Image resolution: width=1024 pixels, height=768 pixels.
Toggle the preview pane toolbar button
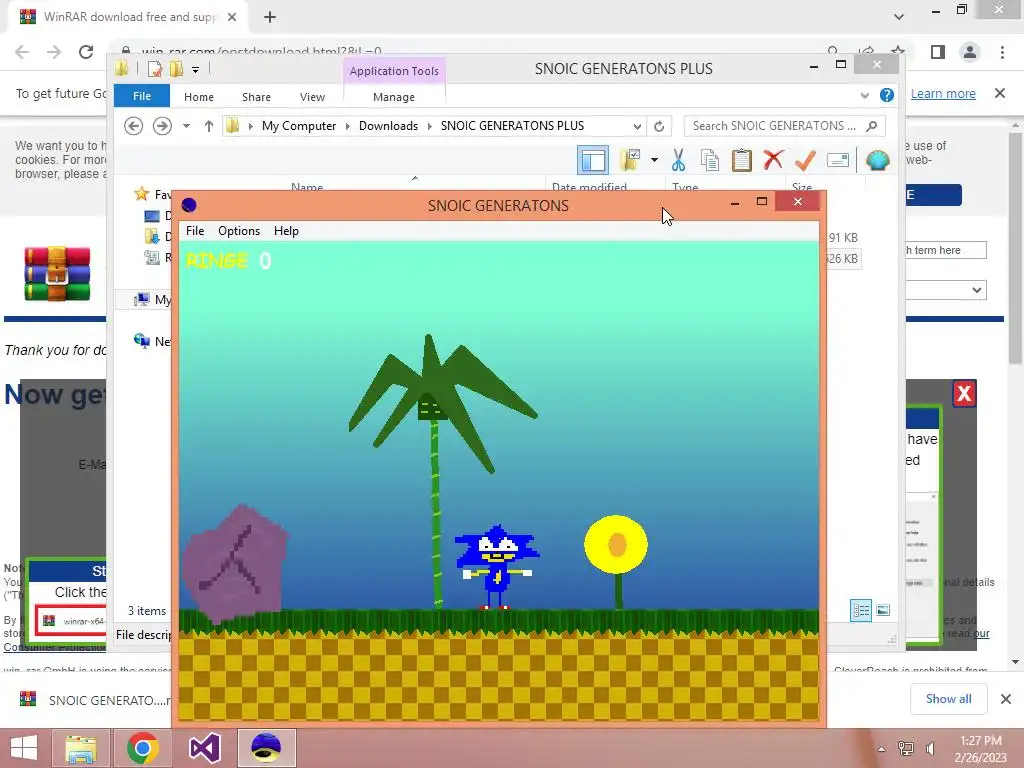(x=593, y=160)
